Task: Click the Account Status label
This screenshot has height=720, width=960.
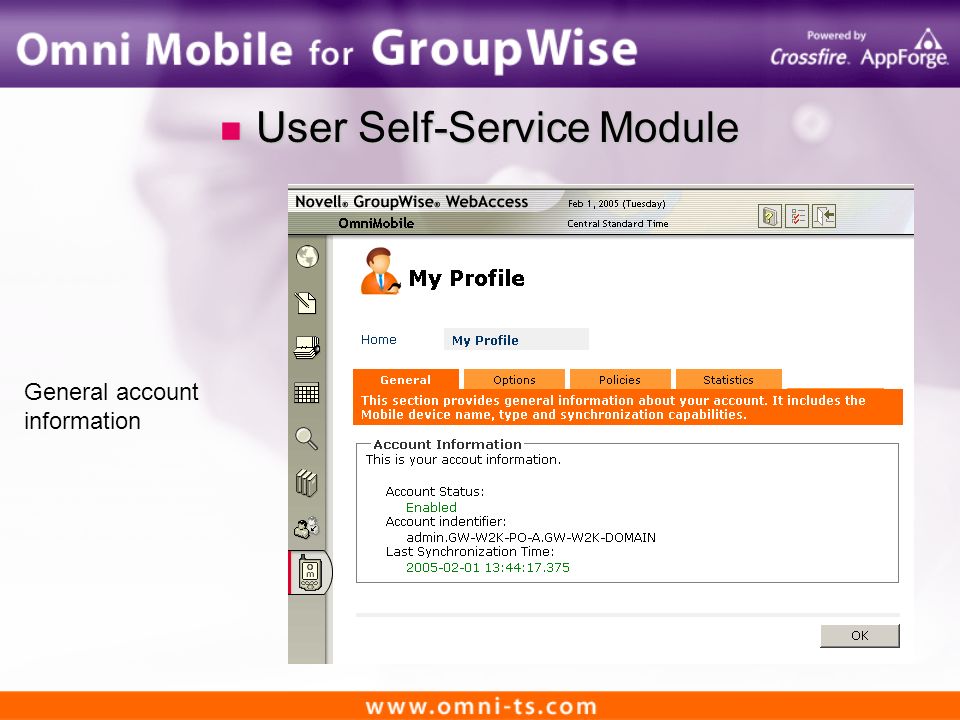Action: (x=435, y=492)
